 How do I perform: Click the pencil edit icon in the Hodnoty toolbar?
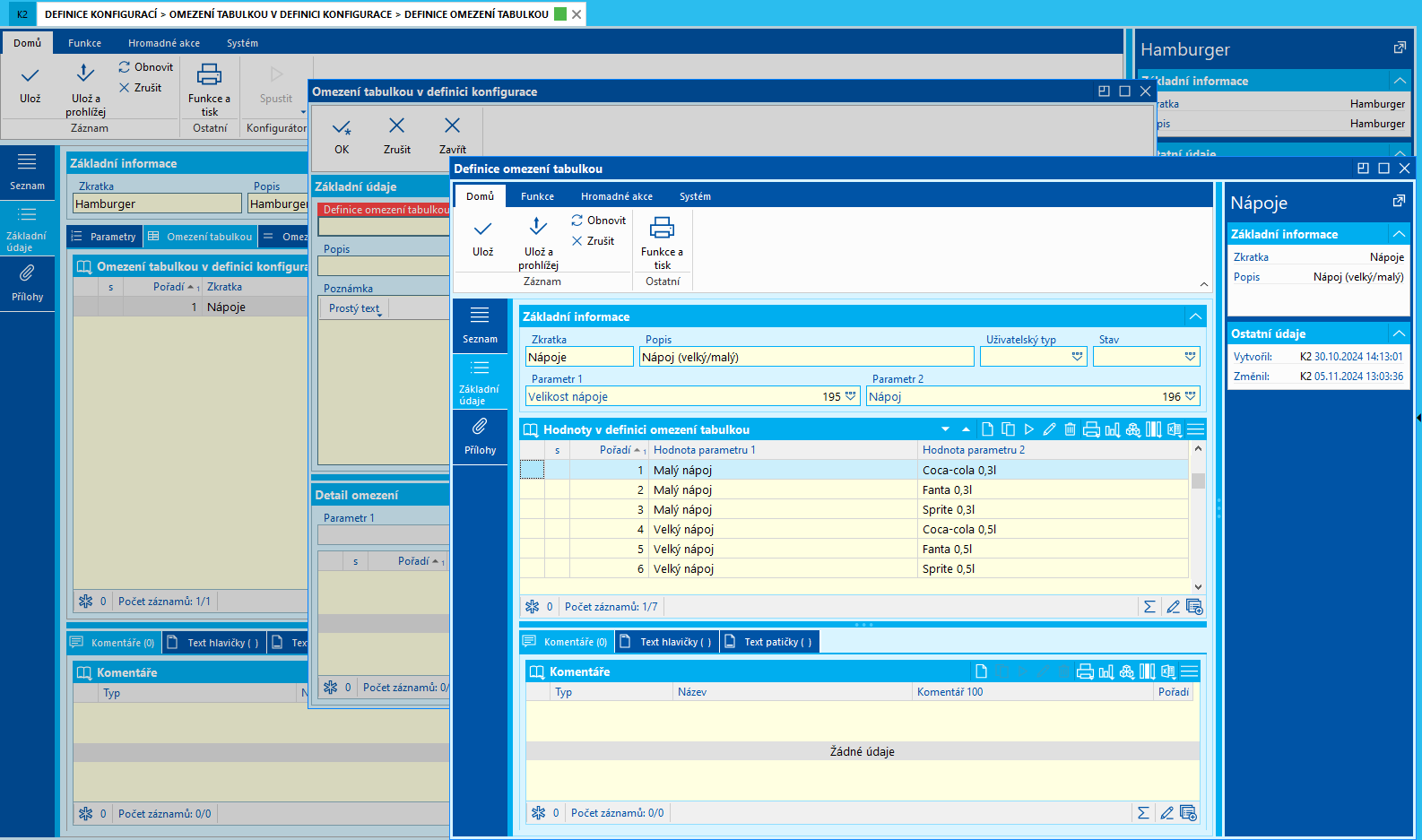1049,429
